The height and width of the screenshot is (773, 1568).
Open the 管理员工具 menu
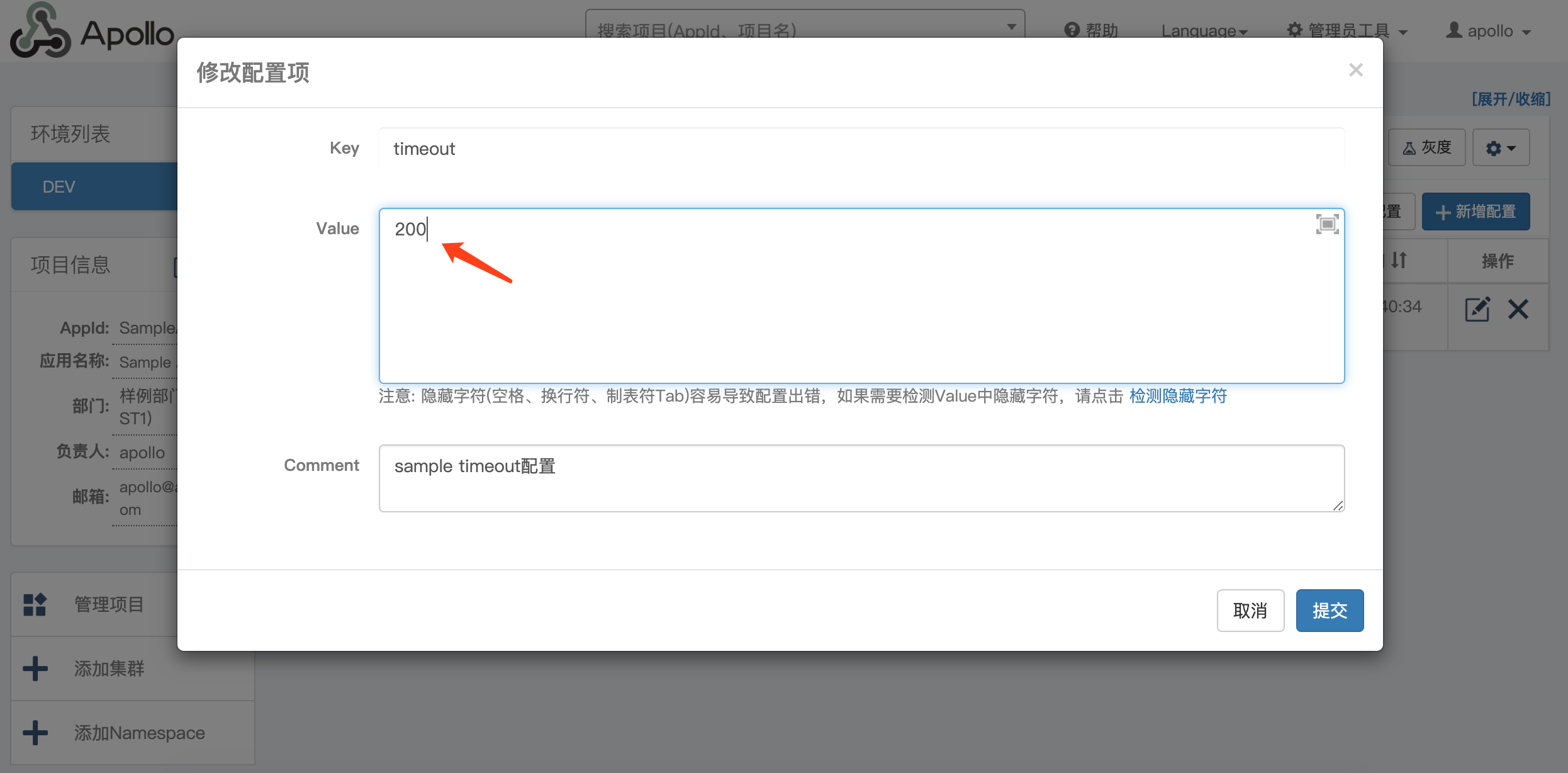pos(1347,31)
